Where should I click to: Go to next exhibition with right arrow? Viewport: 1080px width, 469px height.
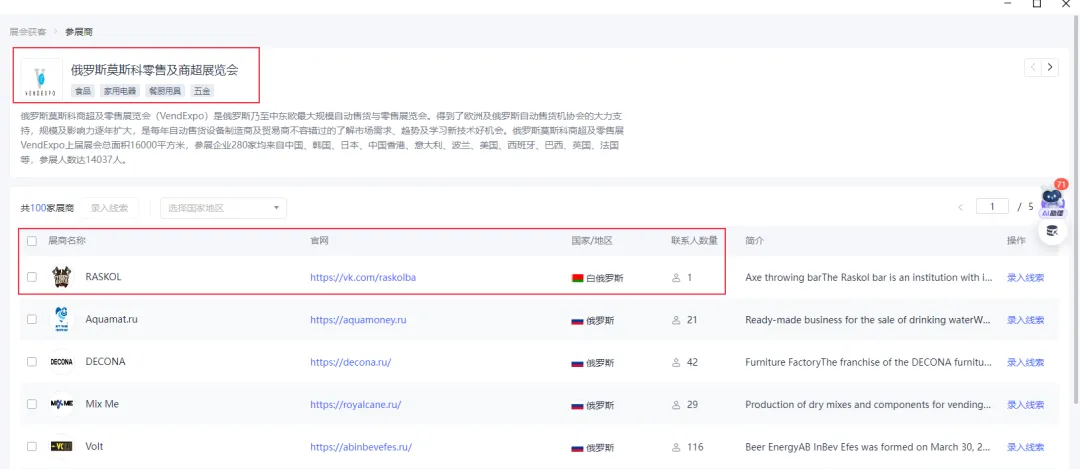[x=1050, y=67]
